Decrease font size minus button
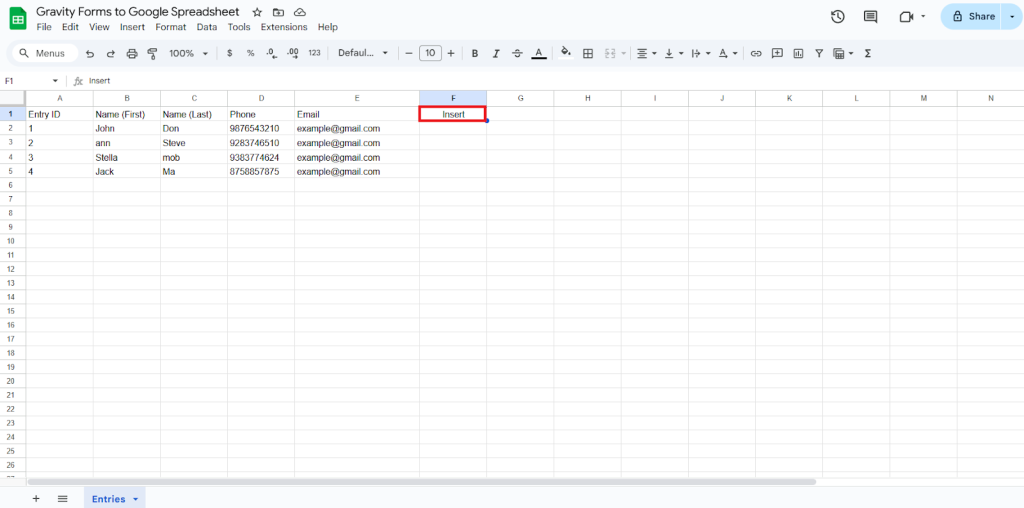The height and width of the screenshot is (508, 1024). [409, 54]
